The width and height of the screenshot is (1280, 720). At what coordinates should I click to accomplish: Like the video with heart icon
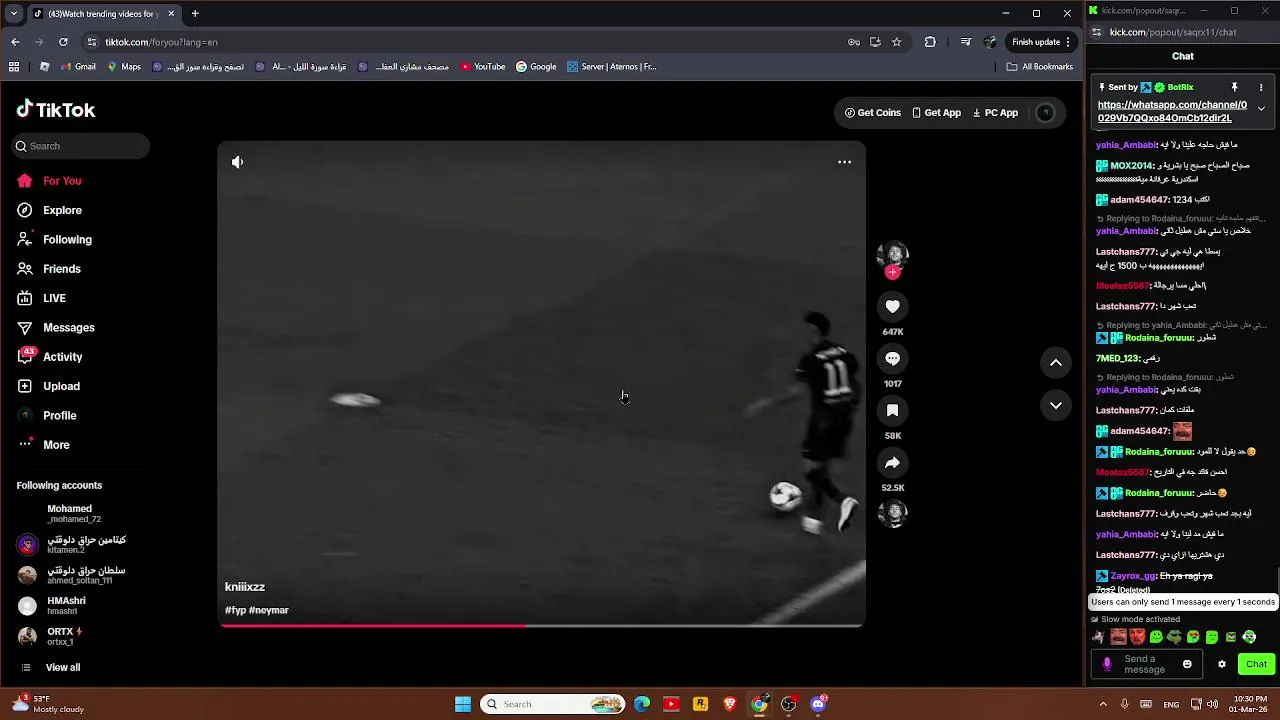click(893, 306)
